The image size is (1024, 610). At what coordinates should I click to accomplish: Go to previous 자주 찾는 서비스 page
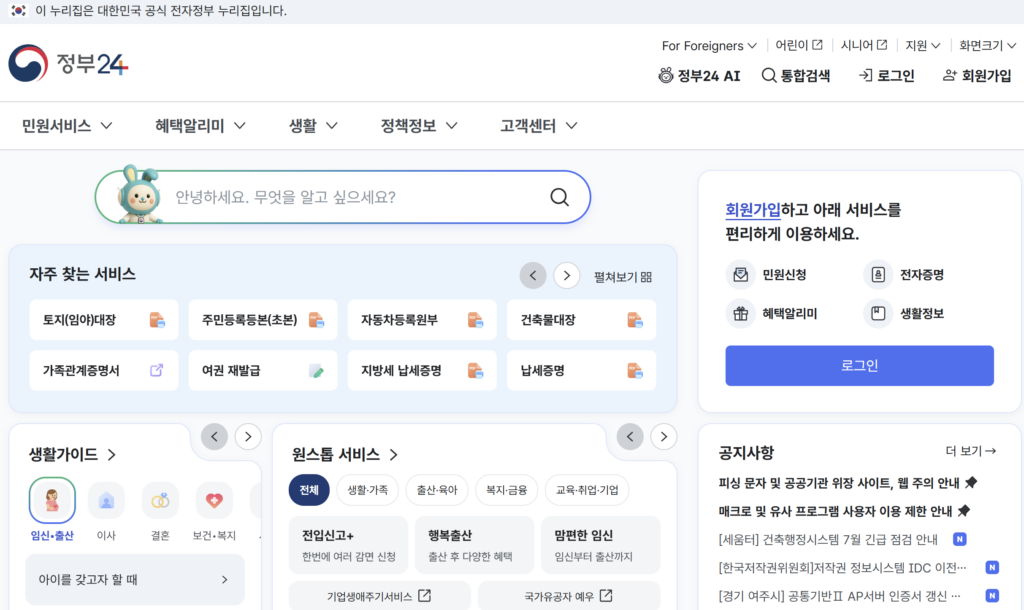(533, 276)
